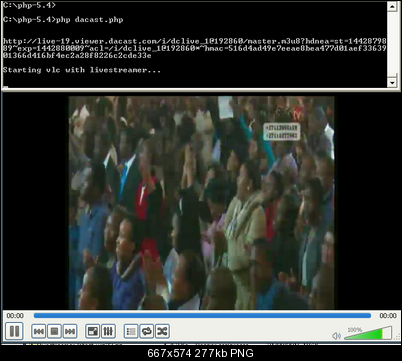Toggle fullscreen video mode

coord(92,331)
